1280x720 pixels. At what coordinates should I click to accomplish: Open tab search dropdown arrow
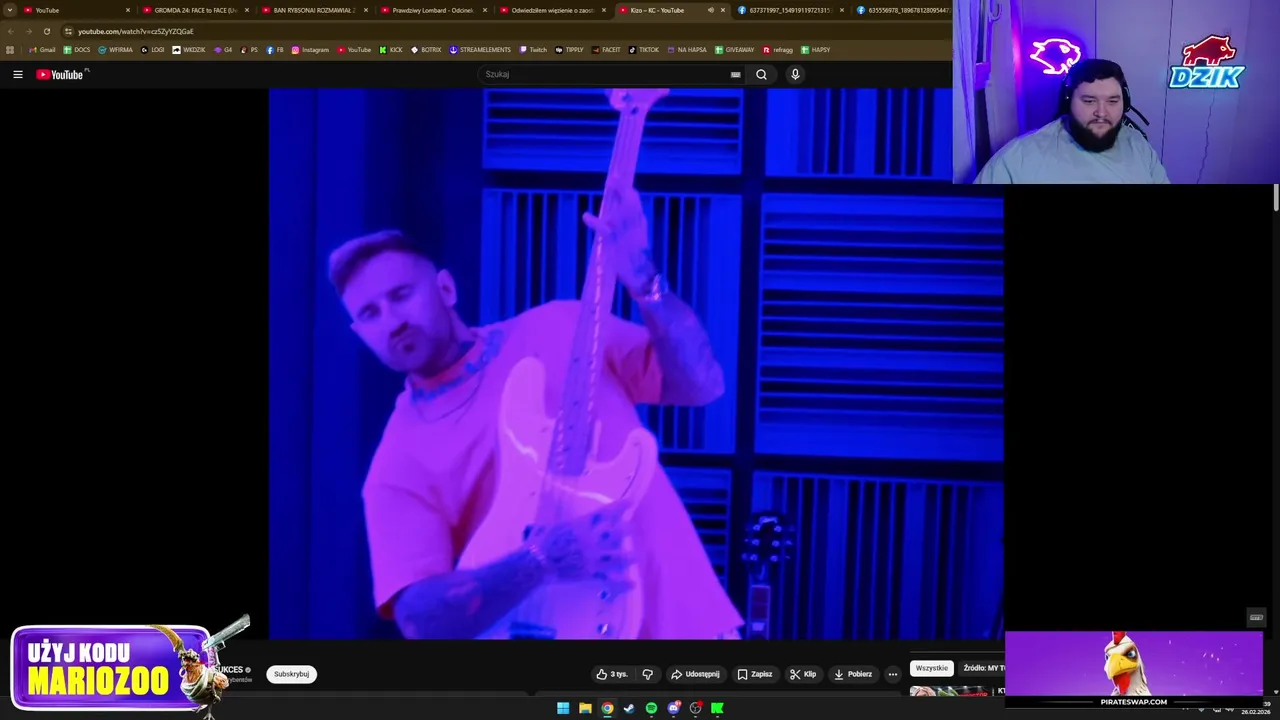pos(10,10)
